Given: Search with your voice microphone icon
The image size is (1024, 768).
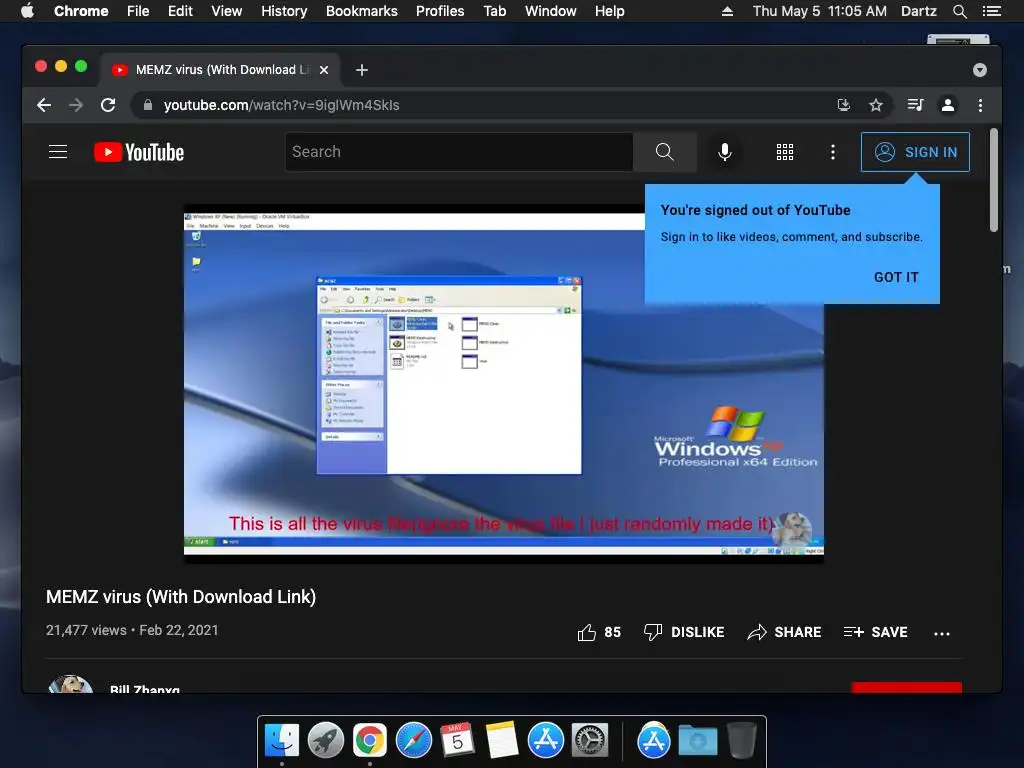Looking at the screenshot, I should pos(724,152).
